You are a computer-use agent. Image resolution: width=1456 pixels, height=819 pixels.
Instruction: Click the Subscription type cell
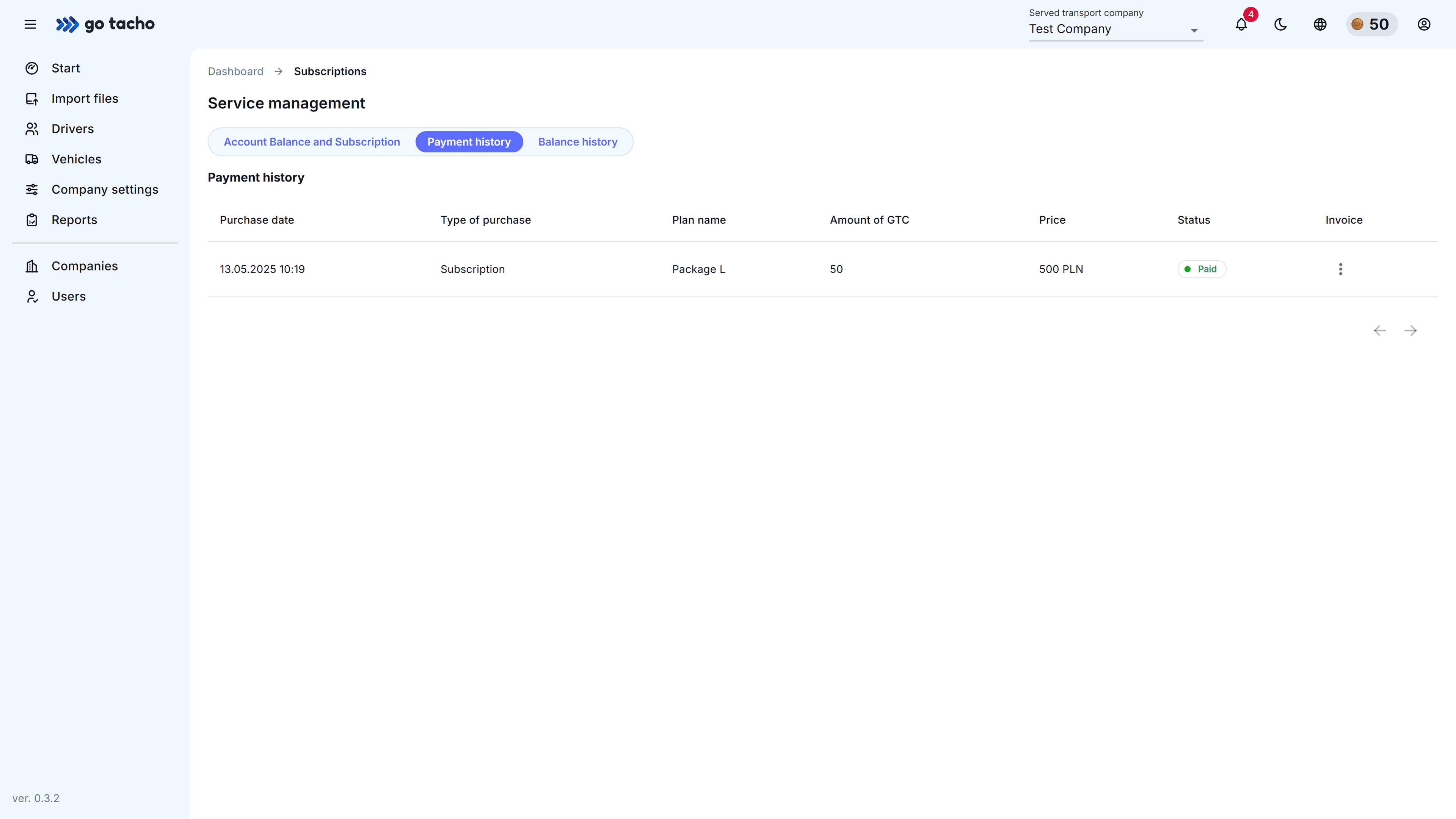click(x=473, y=269)
